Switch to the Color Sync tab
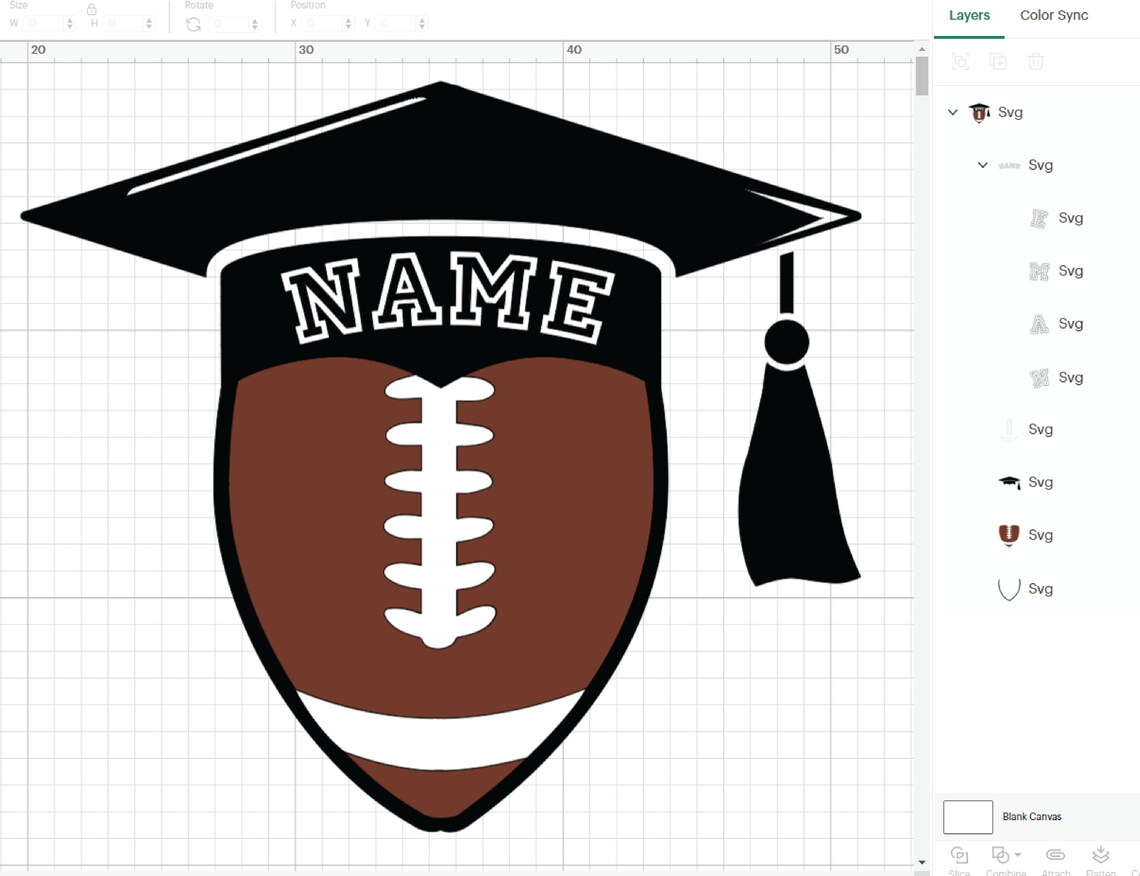This screenshot has height=876, width=1140. tap(1053, 15)
